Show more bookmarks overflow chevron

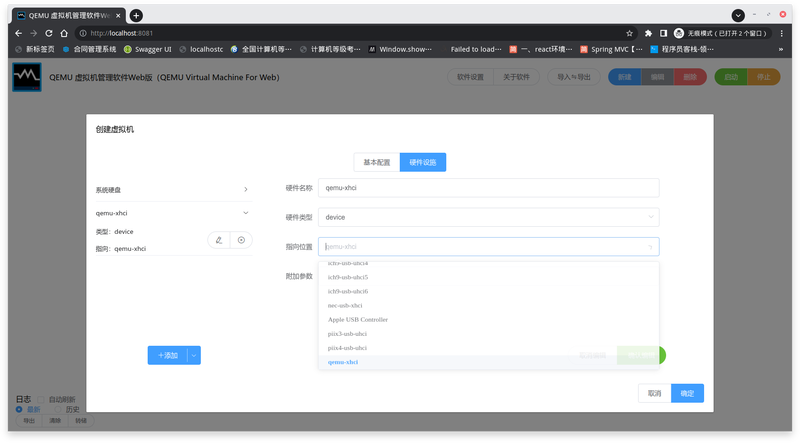point(780,49)
